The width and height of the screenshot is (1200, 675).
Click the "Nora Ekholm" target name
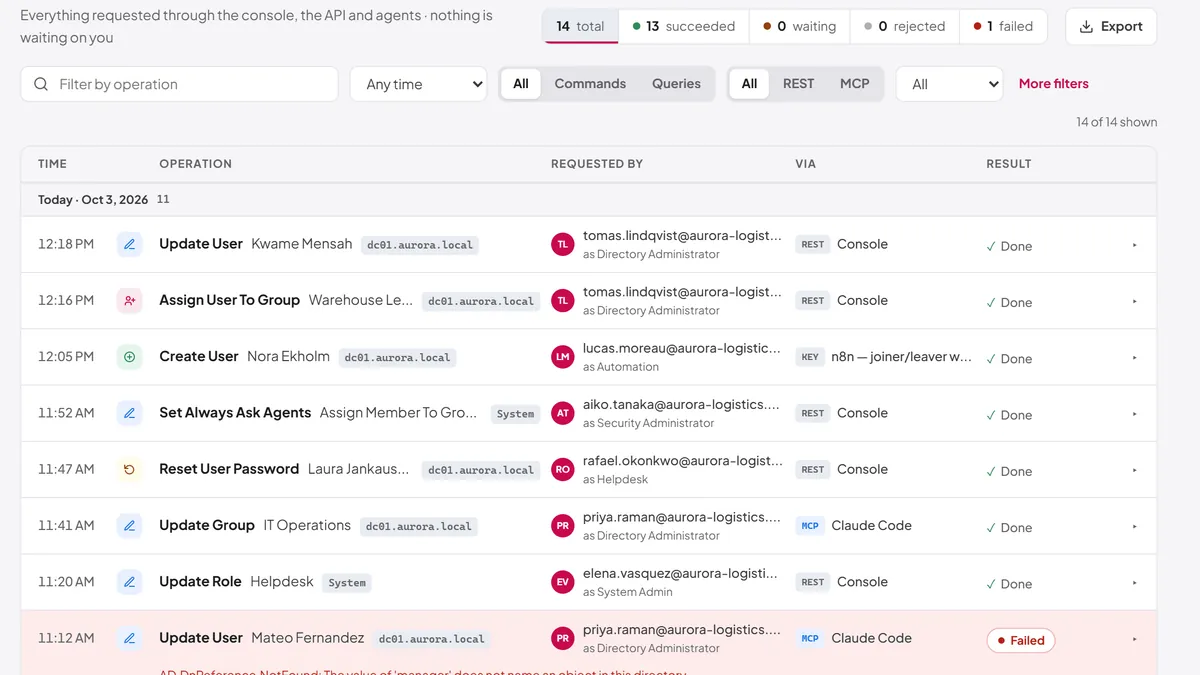pyautogui.click(x=288, y=356)
